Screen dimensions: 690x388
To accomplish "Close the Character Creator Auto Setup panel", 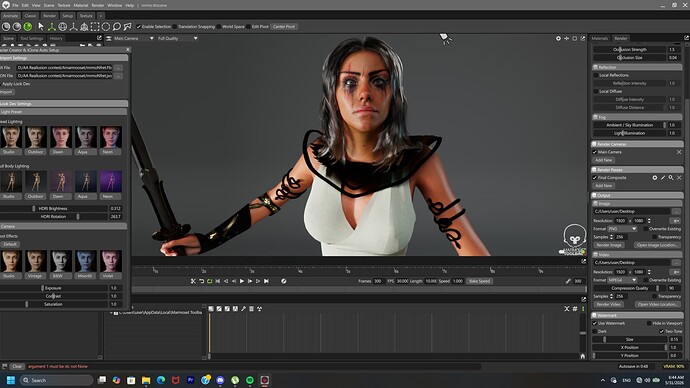I will click(x=128, y=50).
